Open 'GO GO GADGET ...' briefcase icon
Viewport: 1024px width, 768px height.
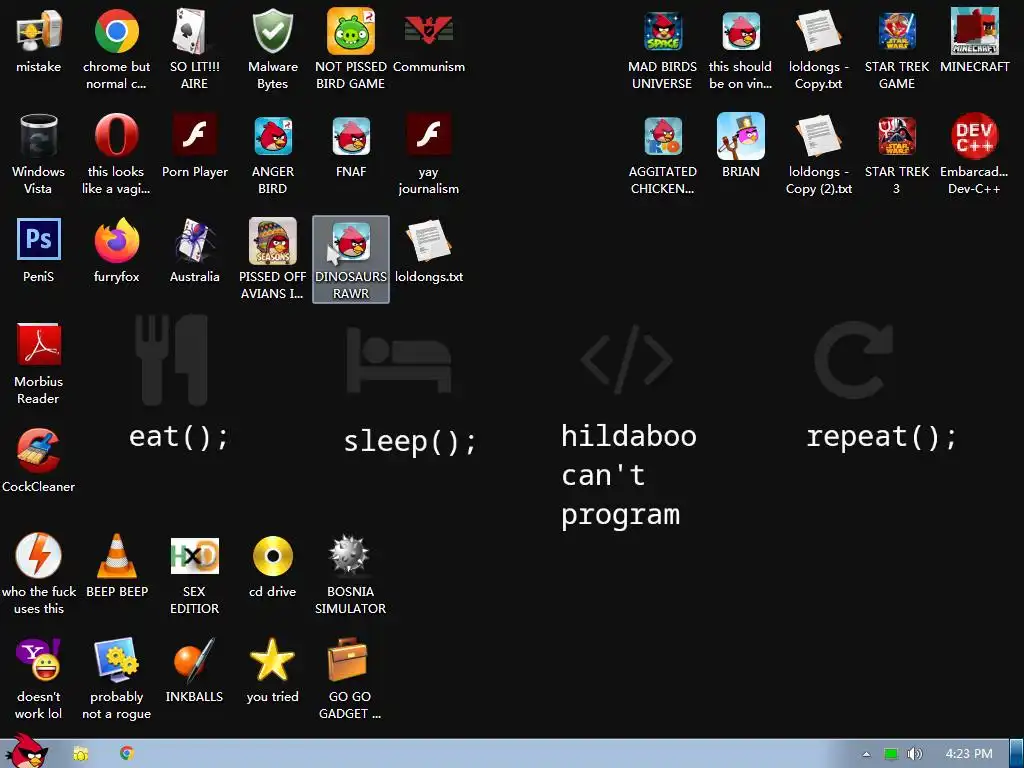coord(348,660)
